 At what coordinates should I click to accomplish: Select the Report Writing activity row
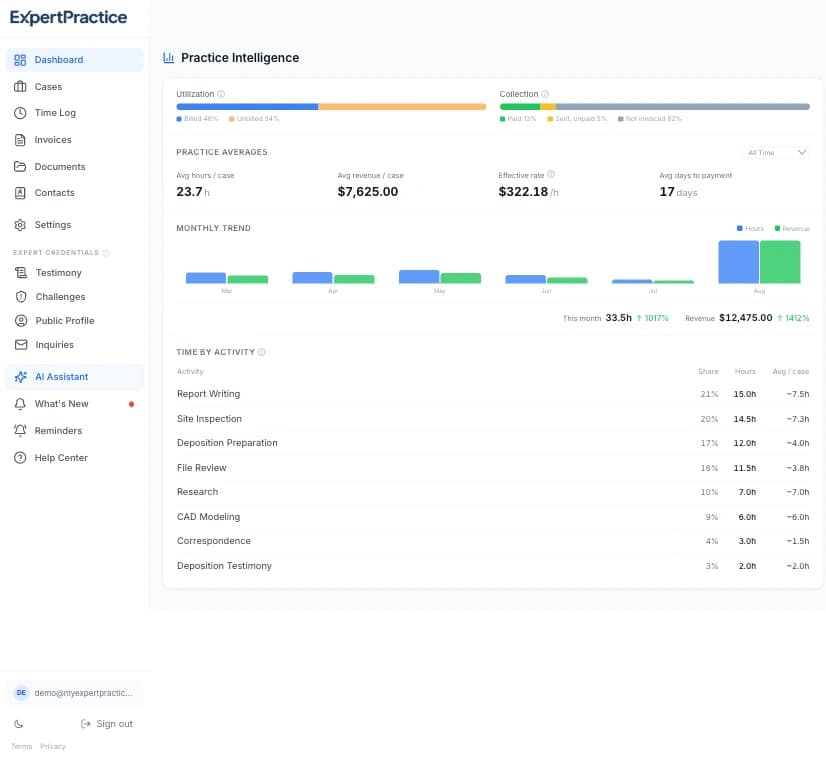pyautogui.click(x=493, y=394)
